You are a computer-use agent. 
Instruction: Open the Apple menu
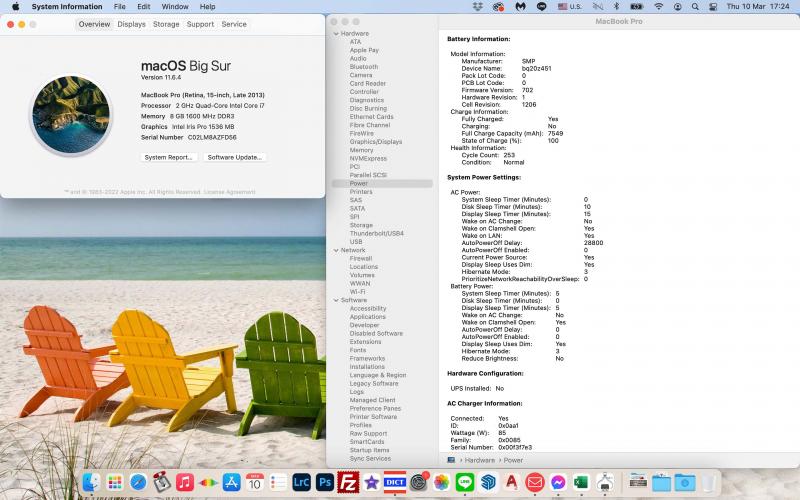pyautogui.click(x=15, y=7)
